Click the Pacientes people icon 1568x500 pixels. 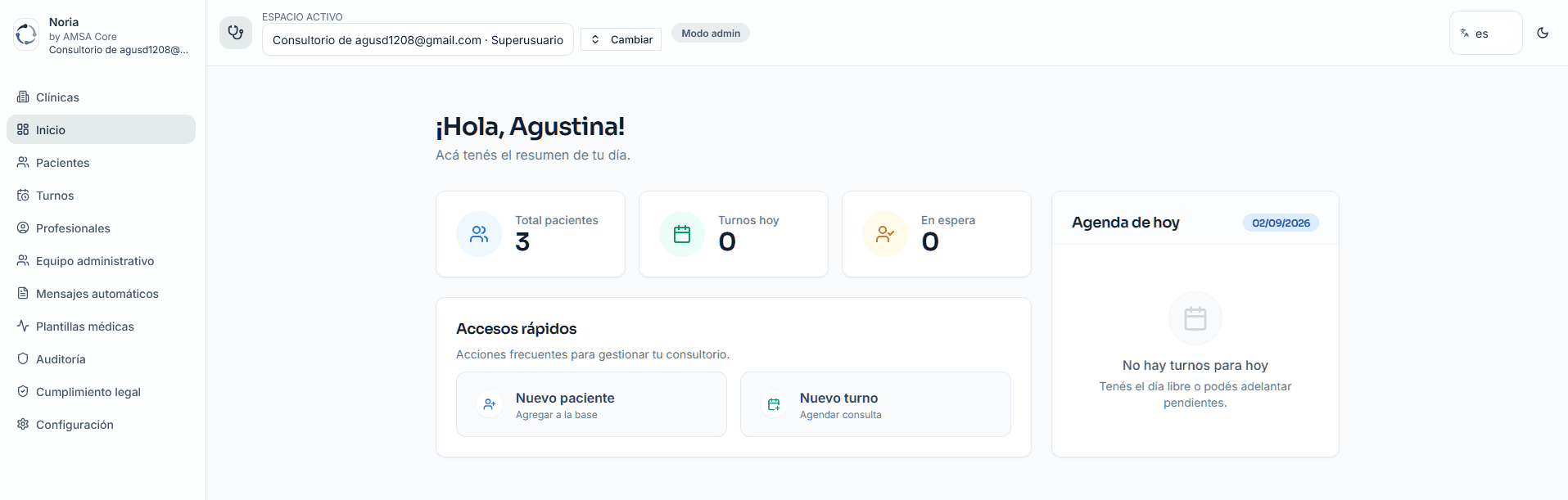tap(23, 162)
